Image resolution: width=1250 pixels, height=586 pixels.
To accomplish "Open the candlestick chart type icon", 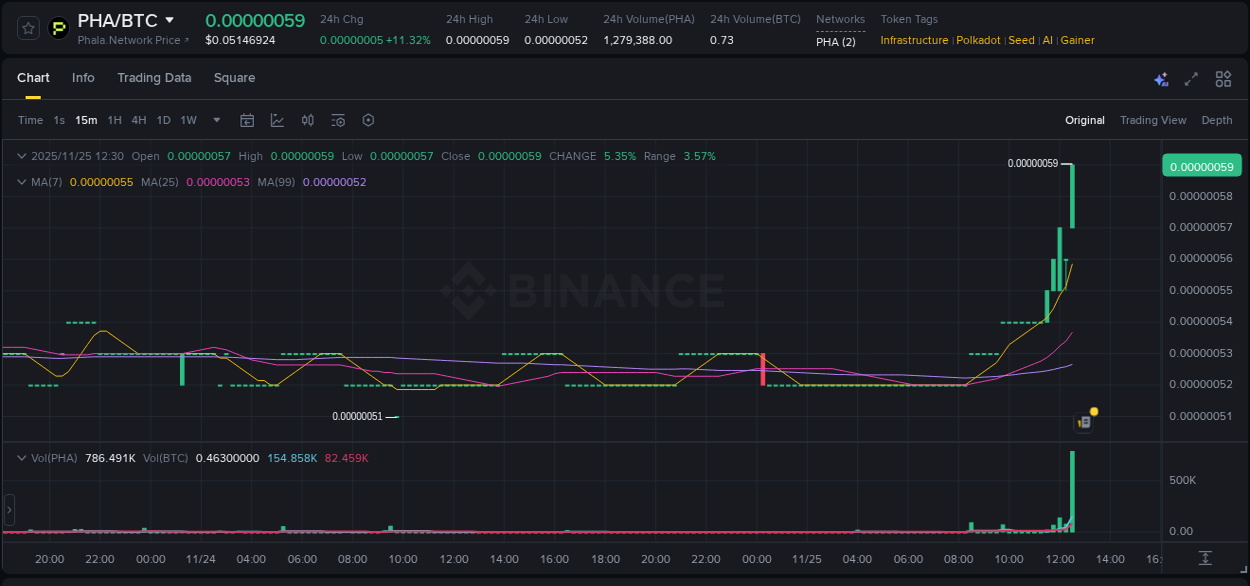I will tap(307, 120).
